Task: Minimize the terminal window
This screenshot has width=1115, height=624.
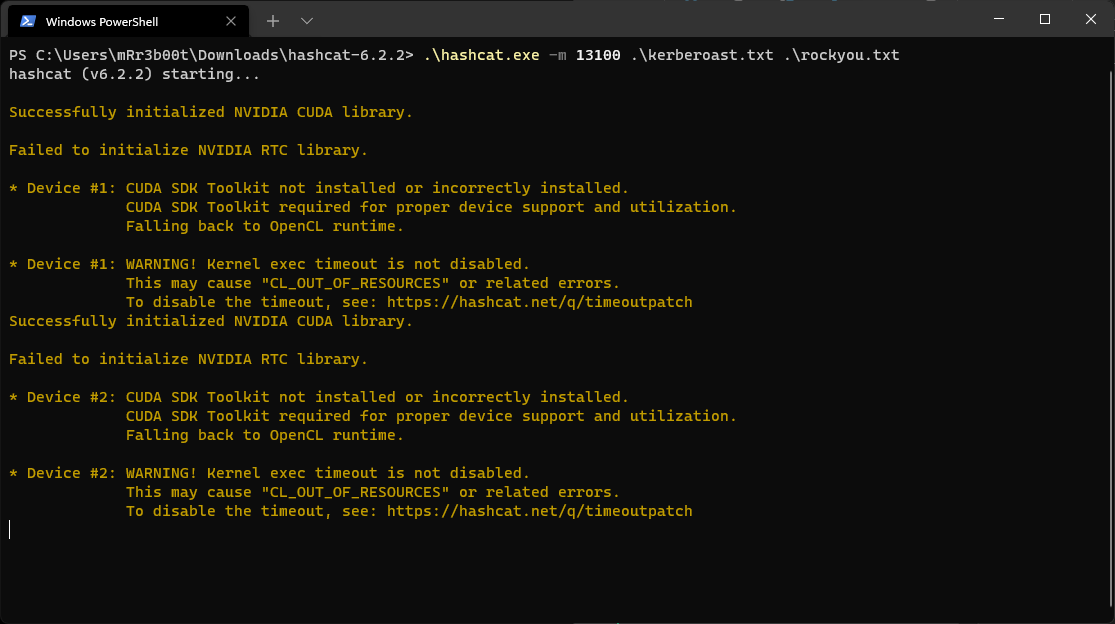Action: coord(998,19)
